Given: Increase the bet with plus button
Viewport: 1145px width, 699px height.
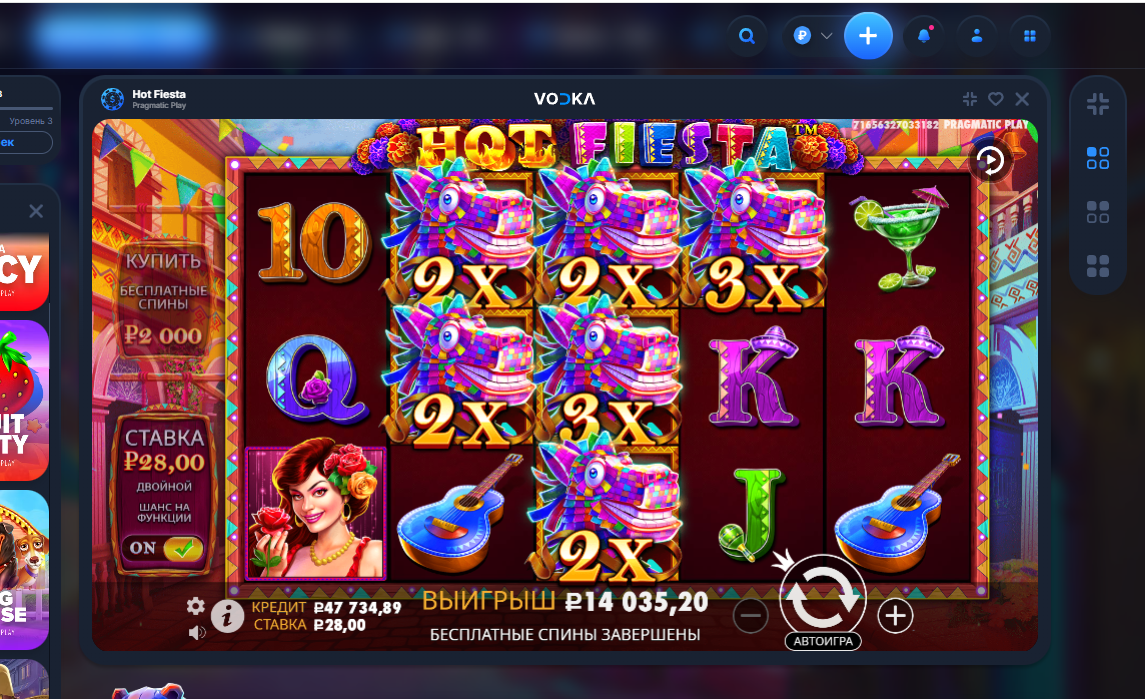Looking at the screenshot, I should click(895, 616).
